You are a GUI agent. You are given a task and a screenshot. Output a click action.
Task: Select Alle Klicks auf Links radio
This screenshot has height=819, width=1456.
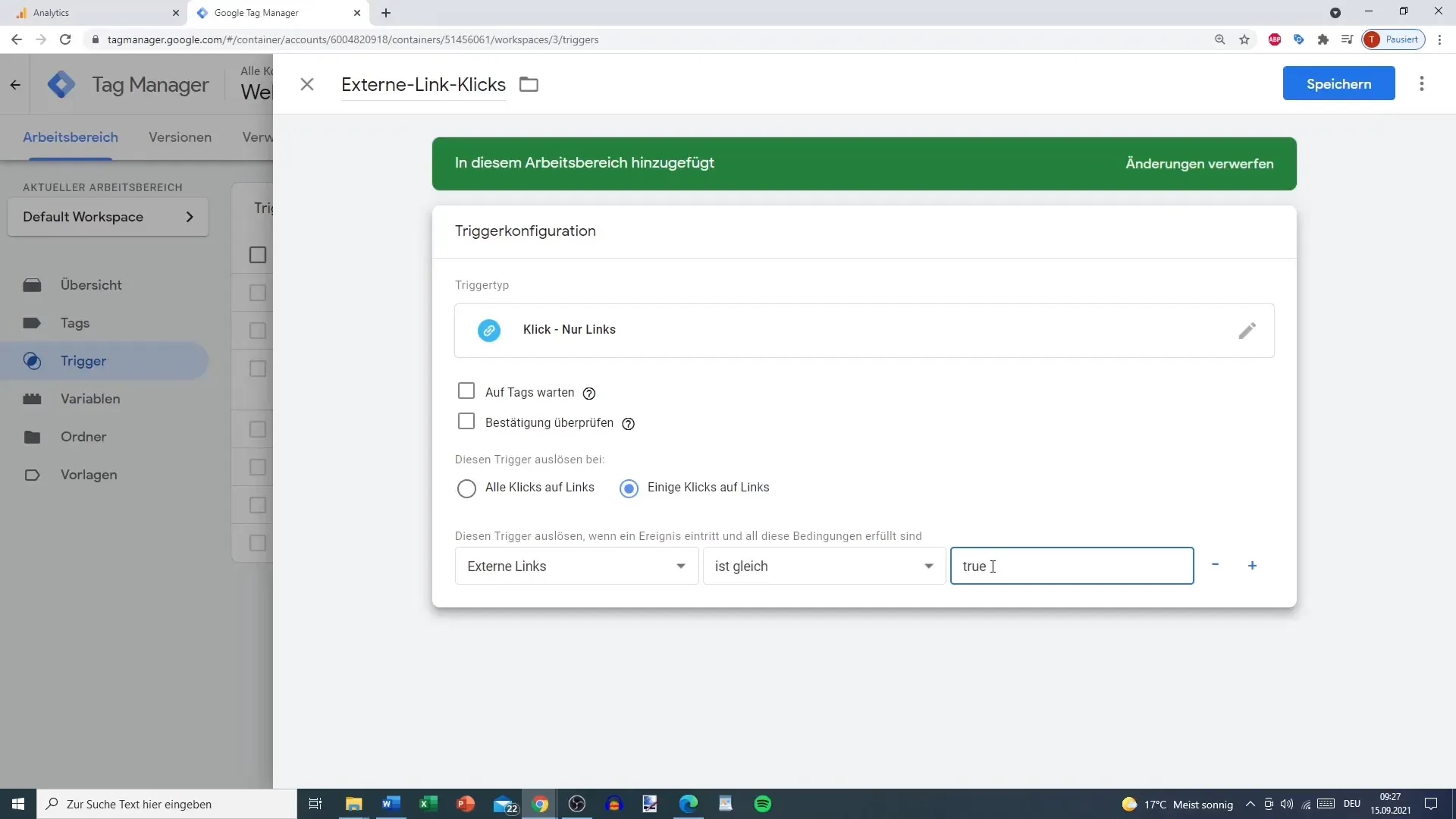(x=466, y=488)
